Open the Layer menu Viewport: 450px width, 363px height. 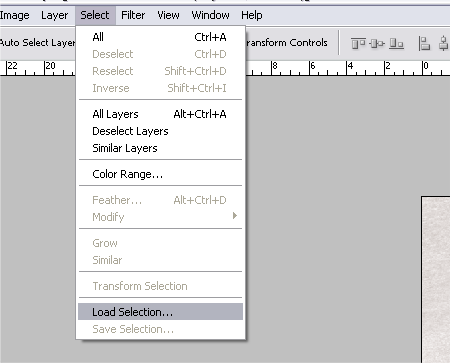(x=54, y=15)
